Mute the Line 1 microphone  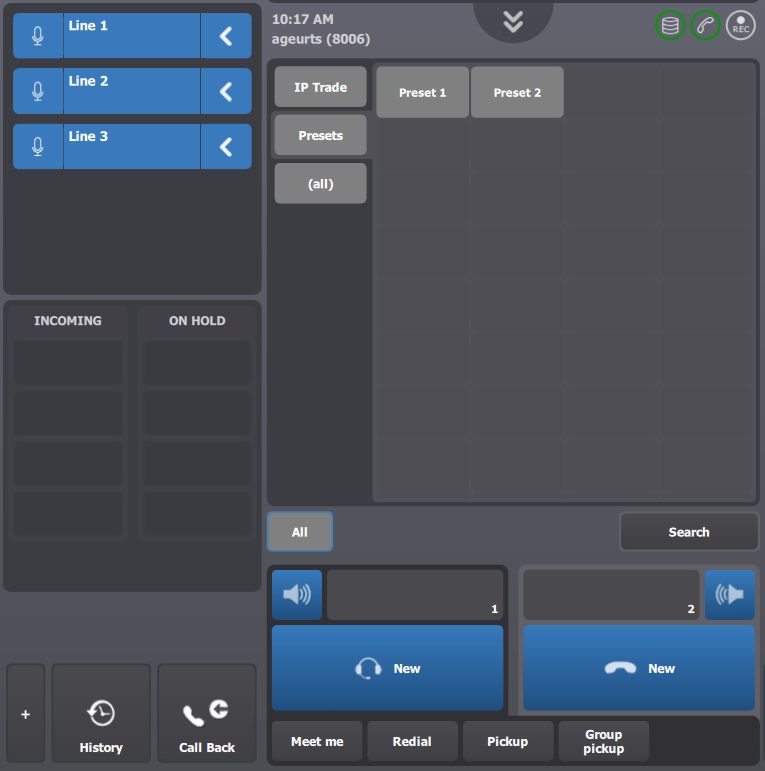tap(38, 36)
